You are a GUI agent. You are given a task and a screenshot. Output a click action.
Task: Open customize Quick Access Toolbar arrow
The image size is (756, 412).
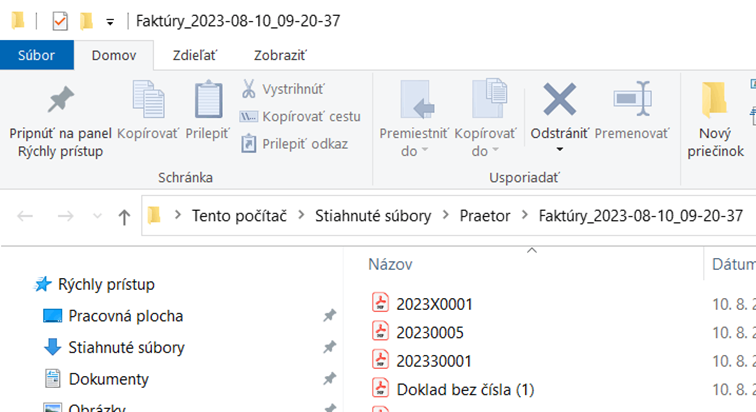(x=109, y=21)
